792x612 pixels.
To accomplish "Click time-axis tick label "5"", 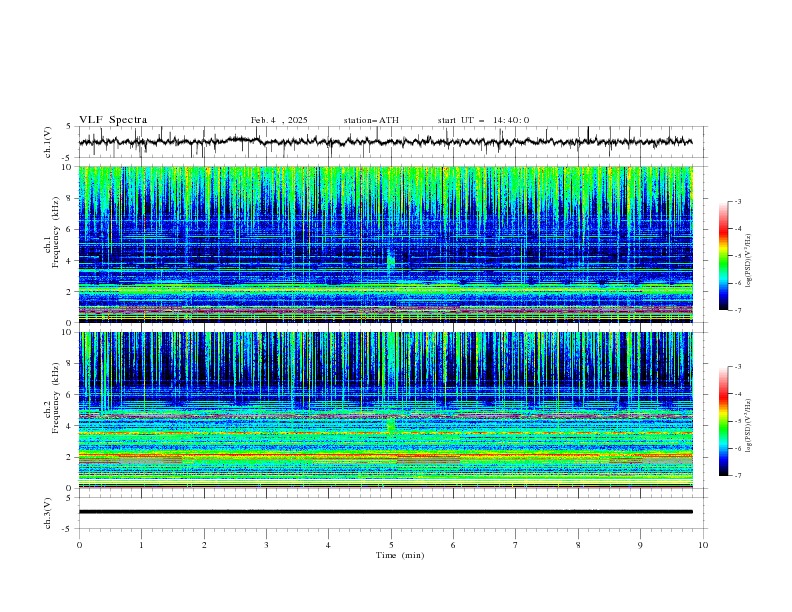I will click(x=391, y=545).
